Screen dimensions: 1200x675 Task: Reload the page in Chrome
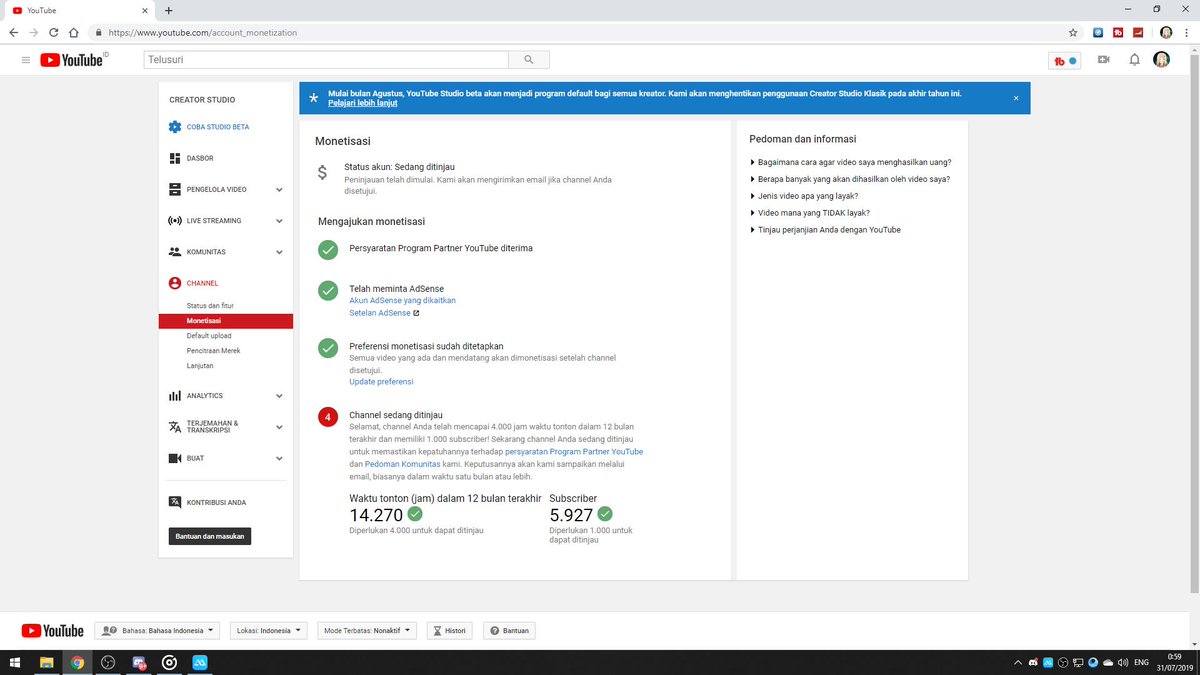click(53, 32)
